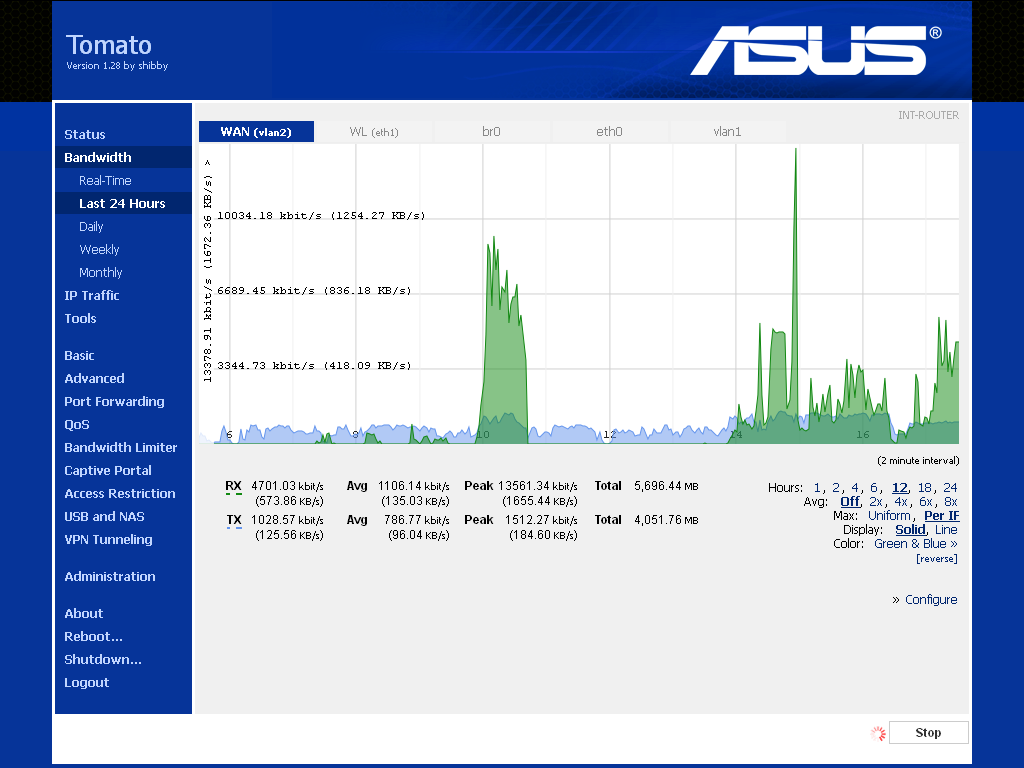Set Display mode to Line
1024x768 pixels.
tap(946, 530)
